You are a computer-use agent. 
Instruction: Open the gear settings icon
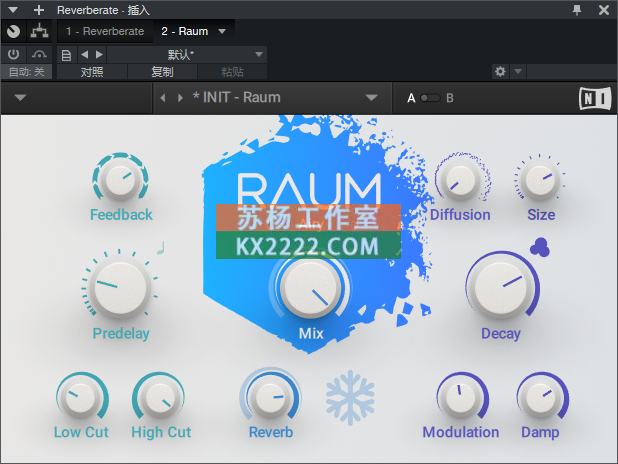pos(500,72)
